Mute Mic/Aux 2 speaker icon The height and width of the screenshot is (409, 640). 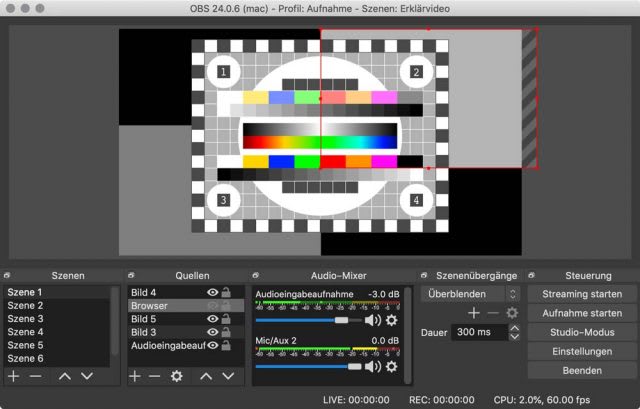[372, 367]
